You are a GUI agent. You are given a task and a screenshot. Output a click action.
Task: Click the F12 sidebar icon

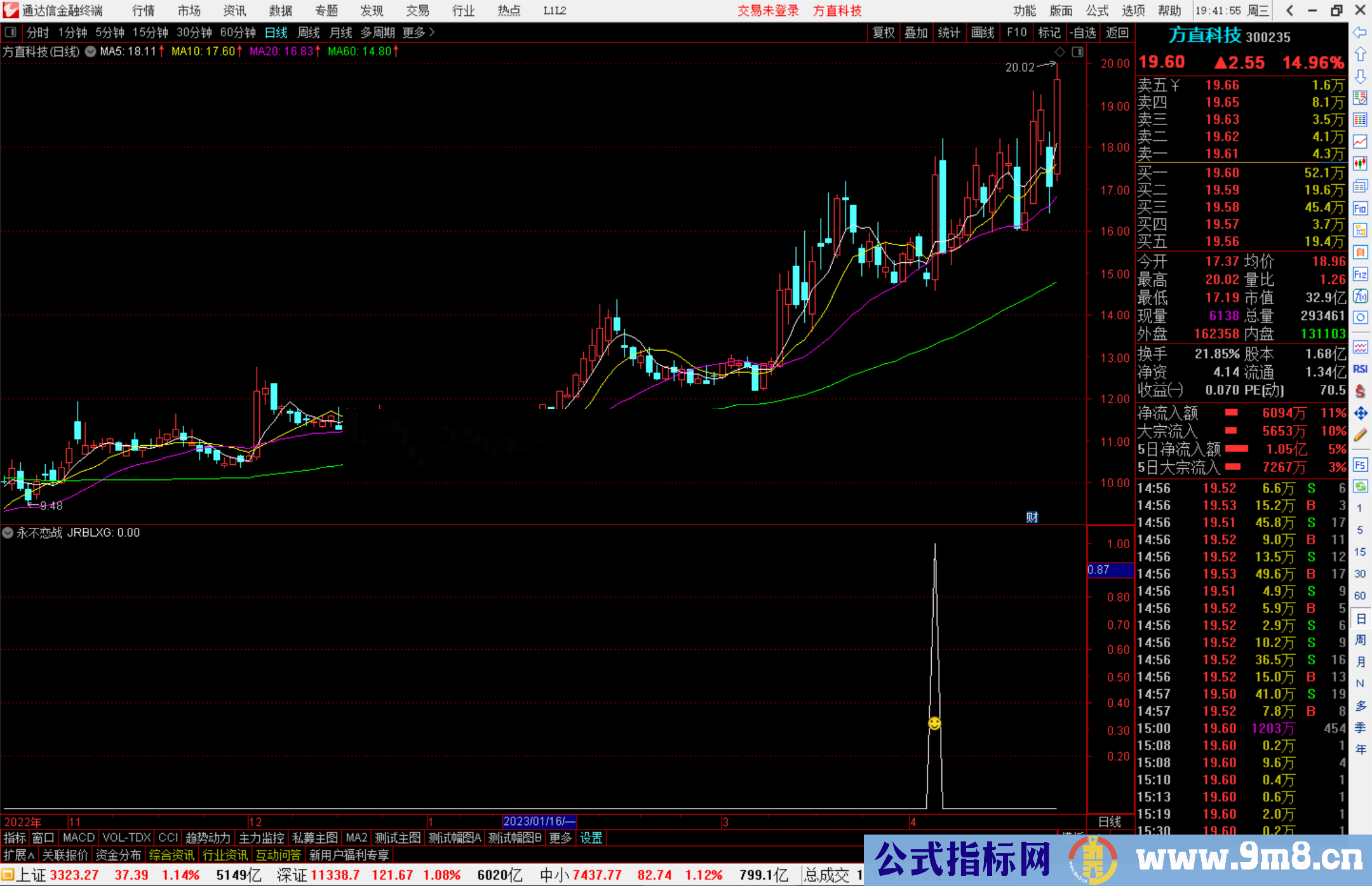[x=1360, y=274]
